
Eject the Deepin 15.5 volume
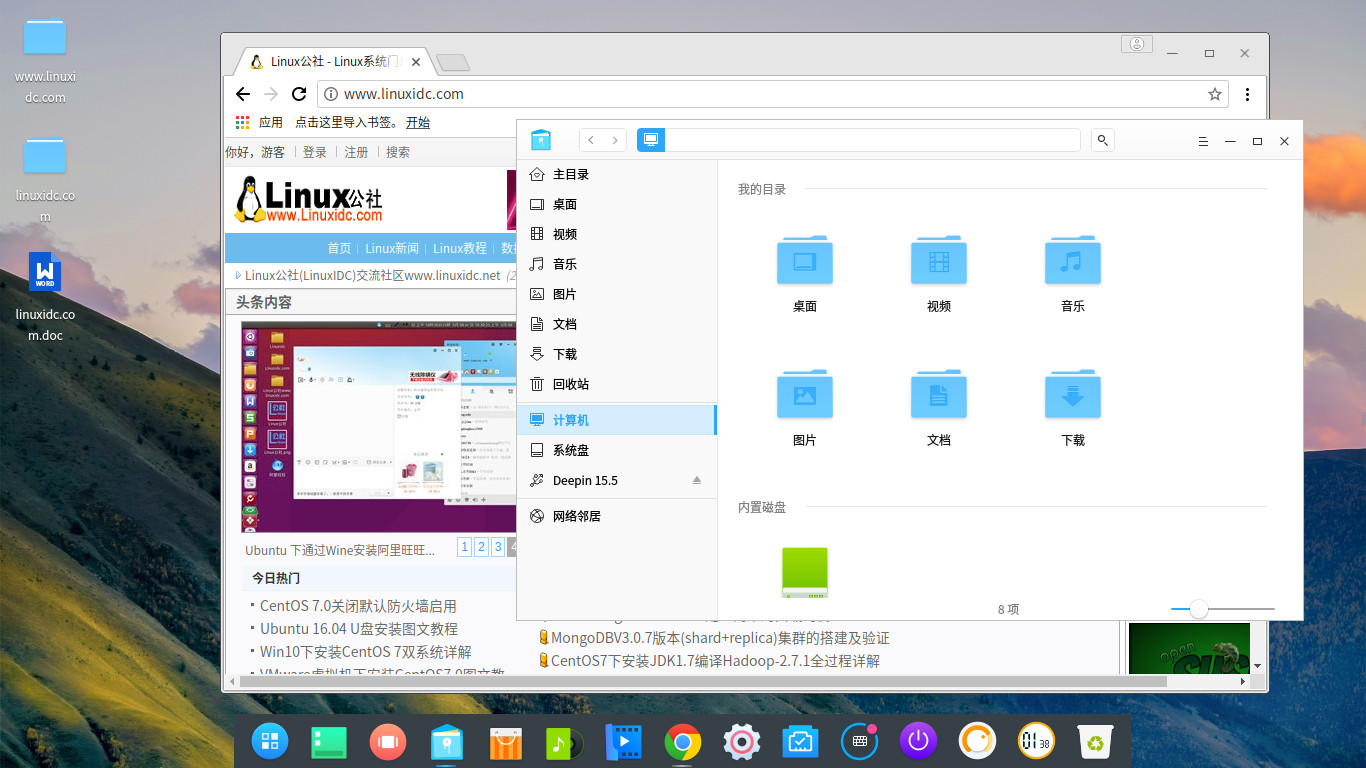[697, 481]
